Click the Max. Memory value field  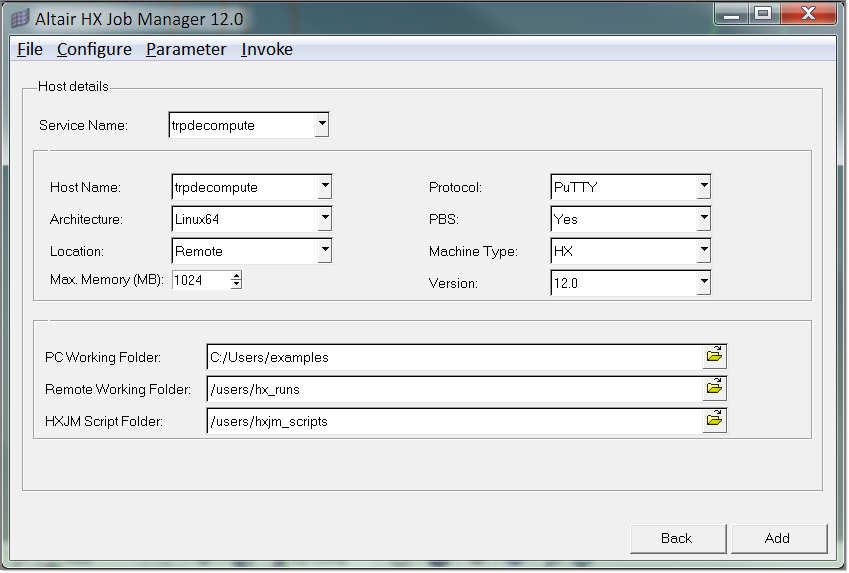pos(200,281)
